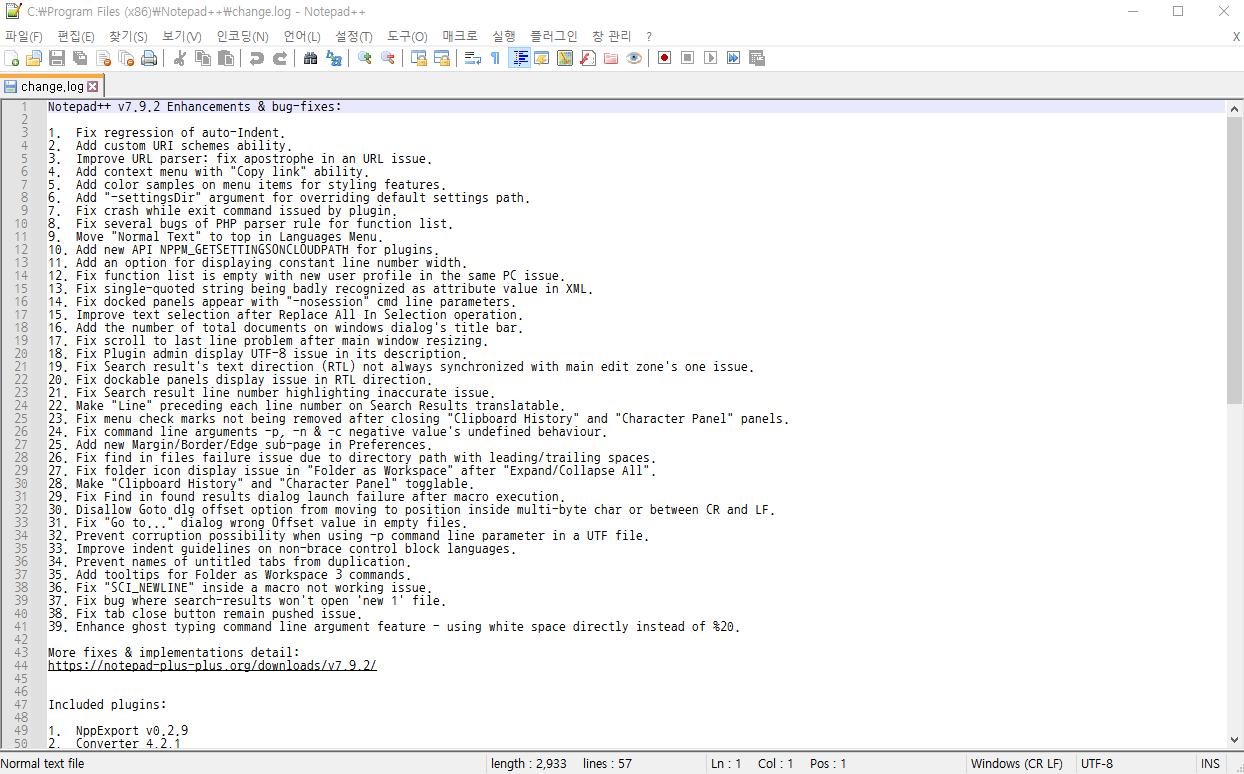Open the Function List panel
Viewport: 1244px width, 774px height.
(x=588, y=58)
